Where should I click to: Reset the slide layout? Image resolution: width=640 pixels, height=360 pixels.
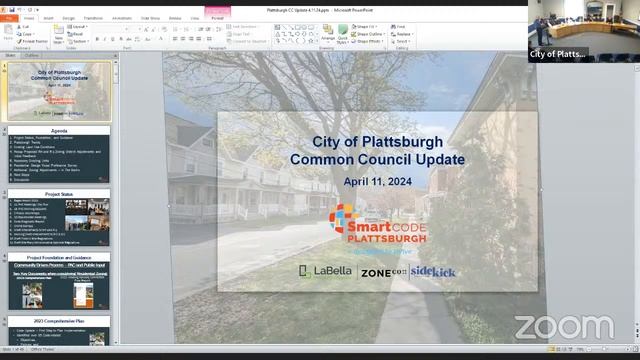[76, 34]
